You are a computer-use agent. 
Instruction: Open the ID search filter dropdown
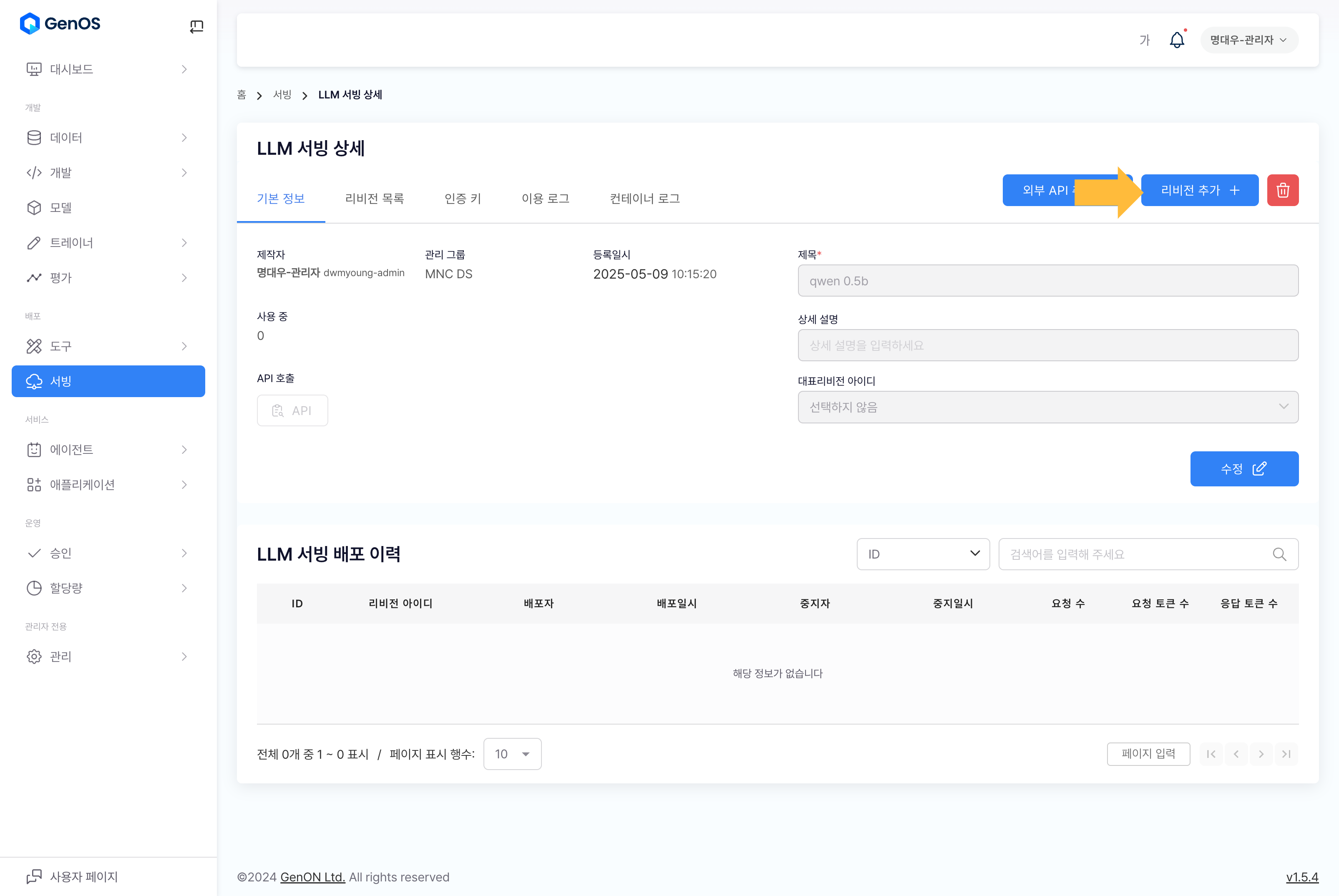[922, 554]
